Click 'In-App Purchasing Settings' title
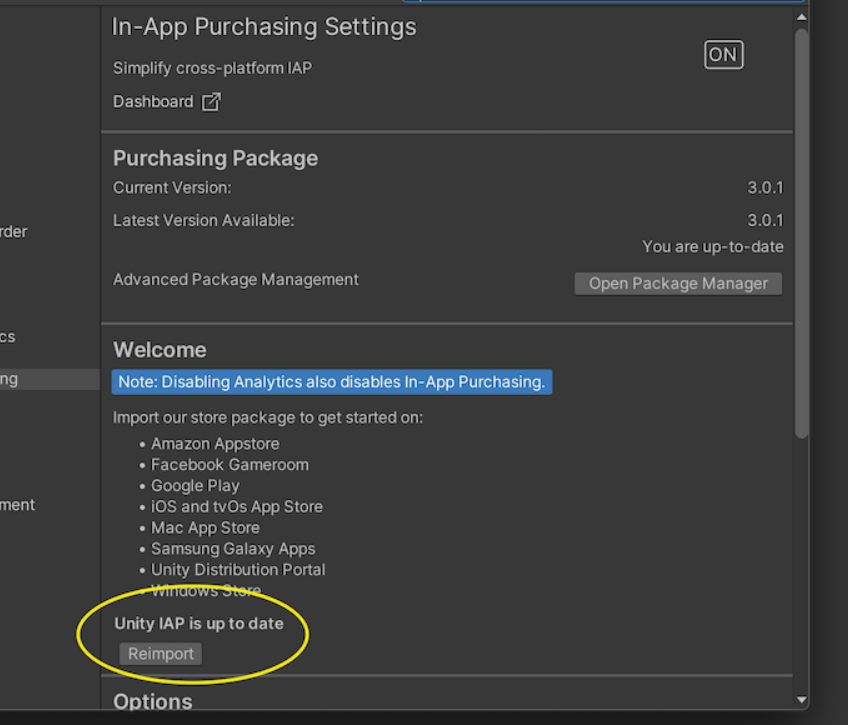The image size is (848, 725). click(264, 27)
